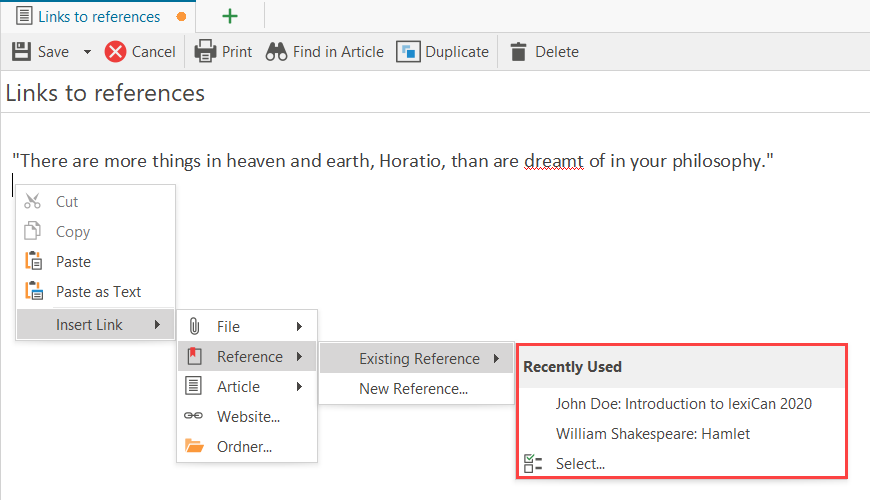Pick William Shakespeare: Hamlet reference

(x=652, y=434)
